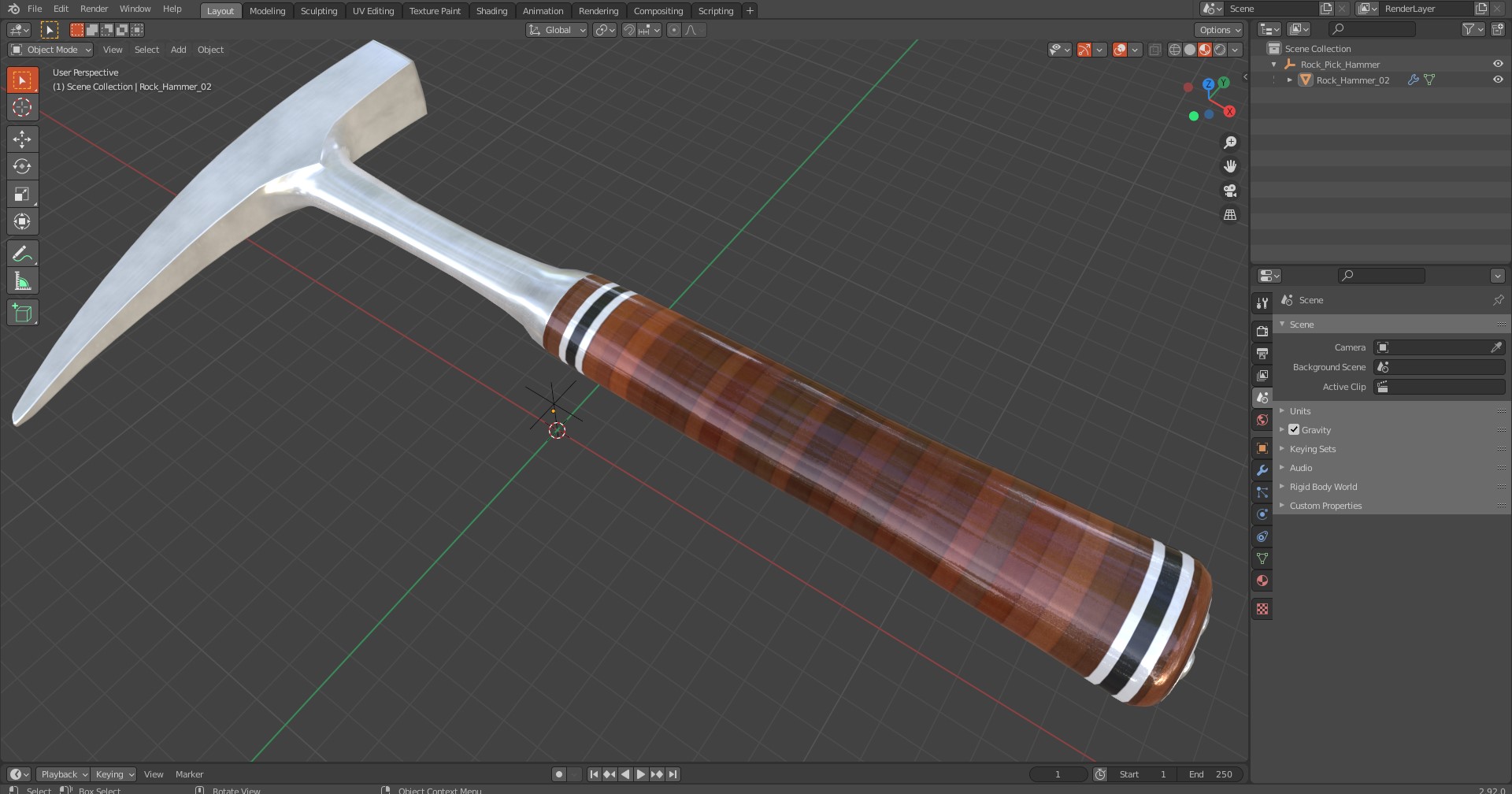Expand Rock_Hammer_02 tree item
This screenshot has width=1512, height=794.
[x=1289, y=80]
